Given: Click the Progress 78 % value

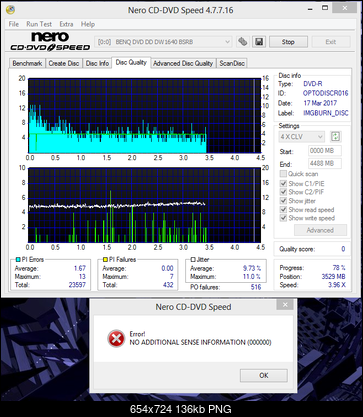Looking at the screenshot, I should [x=339, y=268].
